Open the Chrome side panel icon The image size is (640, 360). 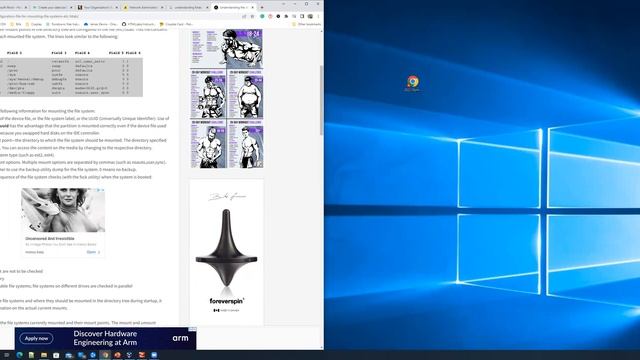tap(302, 16)
